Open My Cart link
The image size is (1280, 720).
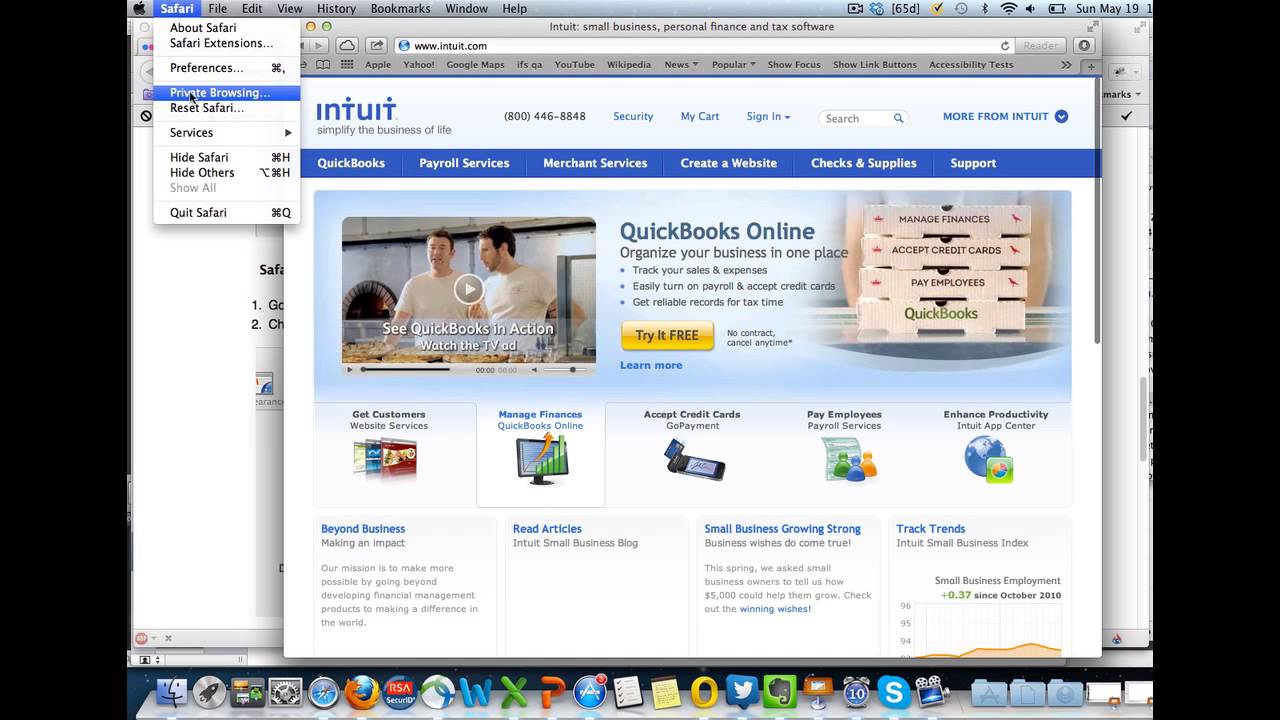click(x=700, y=116)
